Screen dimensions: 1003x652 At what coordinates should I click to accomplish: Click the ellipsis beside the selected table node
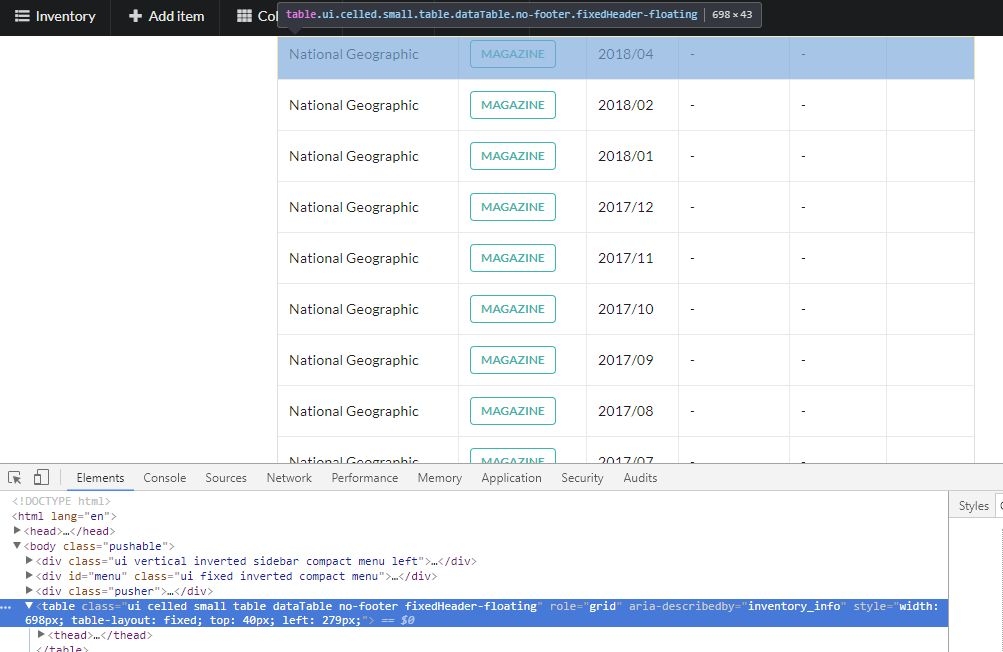pos(6,607)
